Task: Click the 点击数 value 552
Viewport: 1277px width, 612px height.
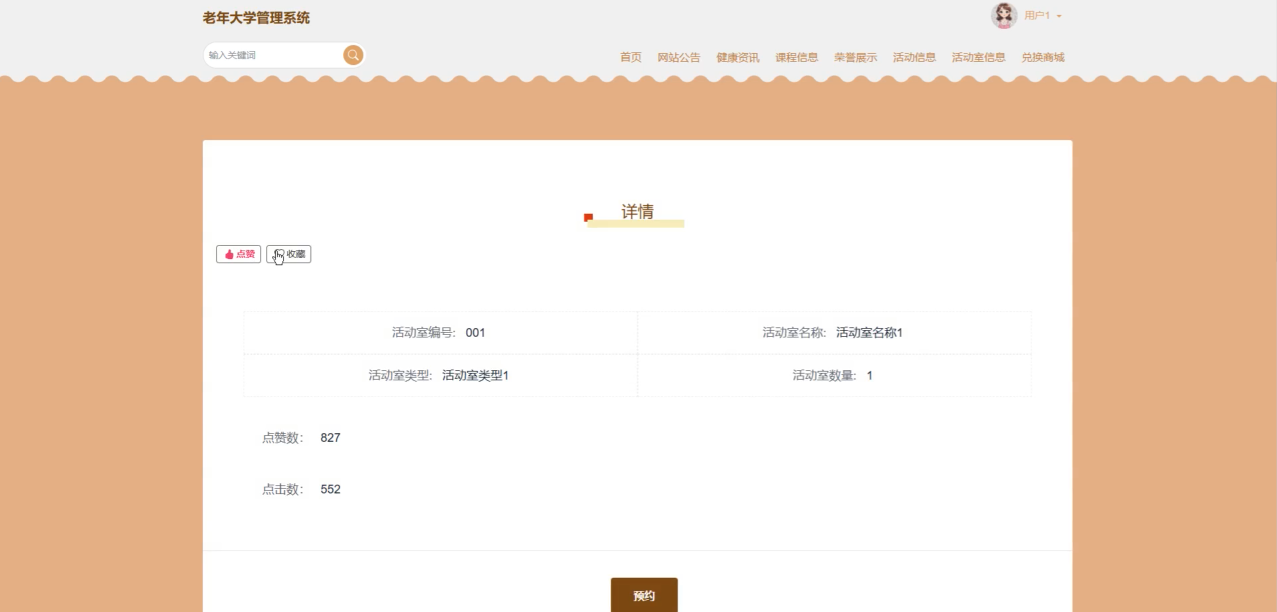Action: (x=331, y=490)
